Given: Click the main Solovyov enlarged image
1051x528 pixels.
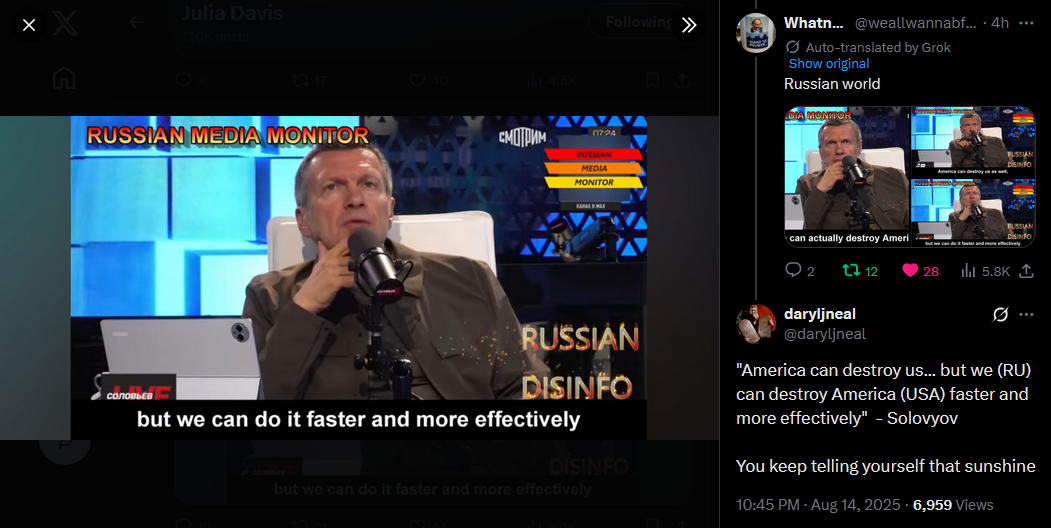Looking at the screenshot, I should (359, 278).
